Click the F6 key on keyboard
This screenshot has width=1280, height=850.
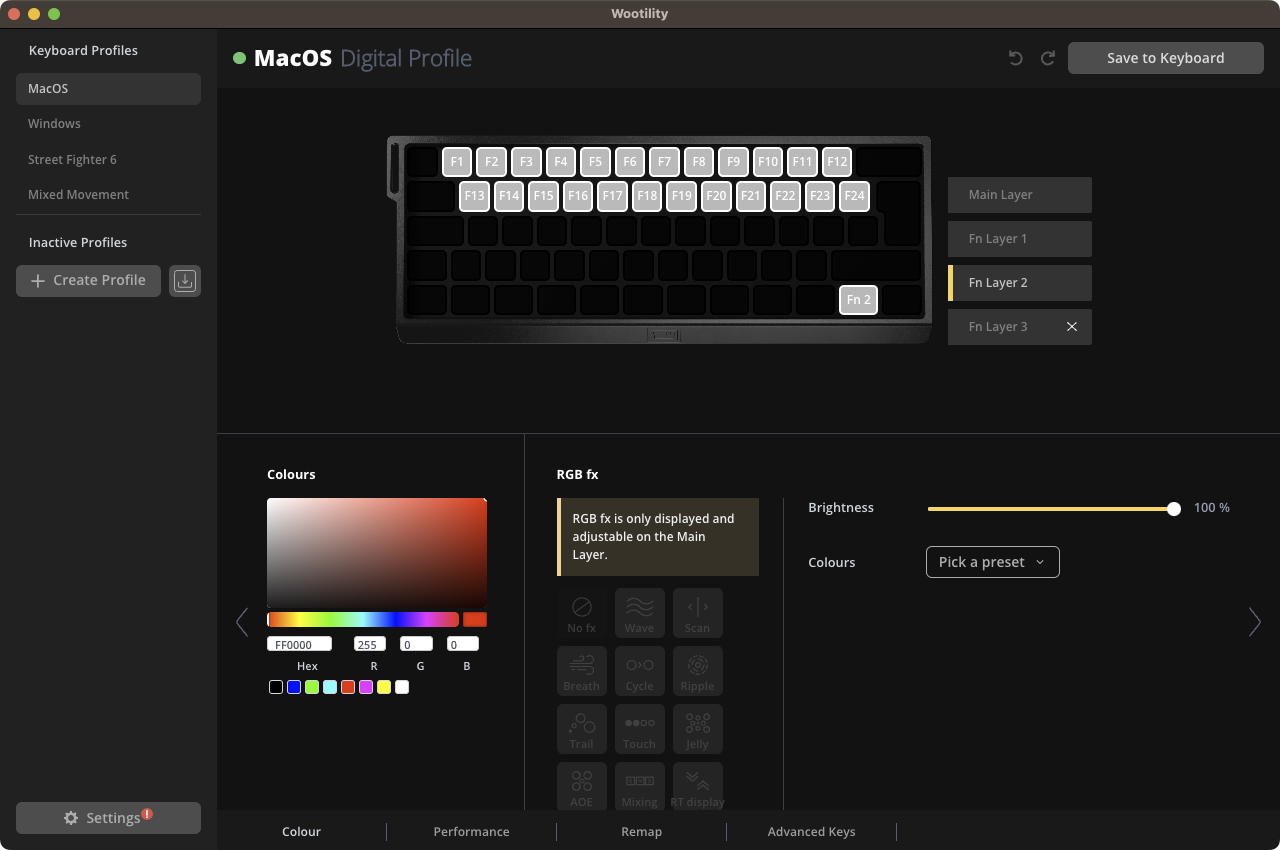click(630, 162)
